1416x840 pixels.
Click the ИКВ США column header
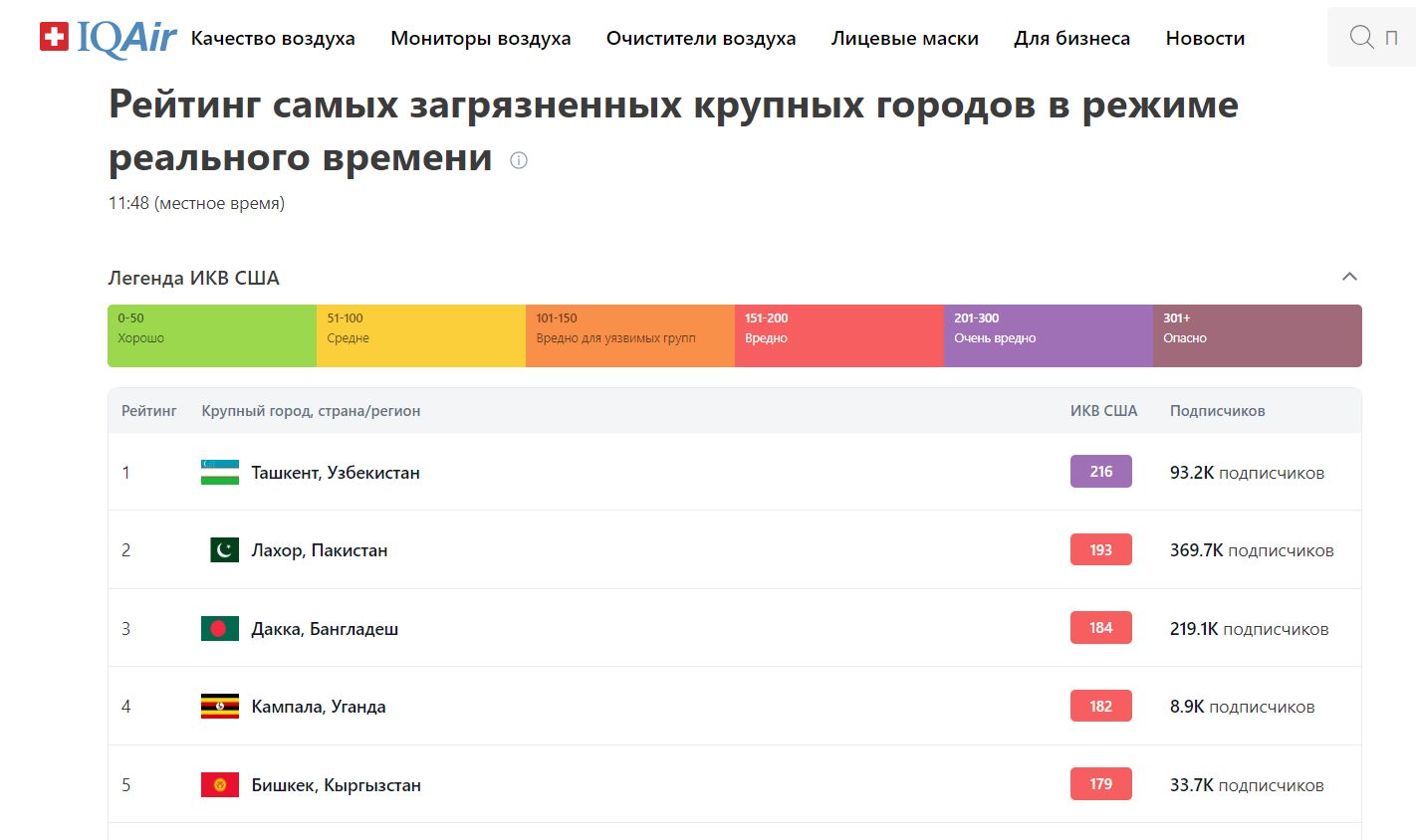1103,411
